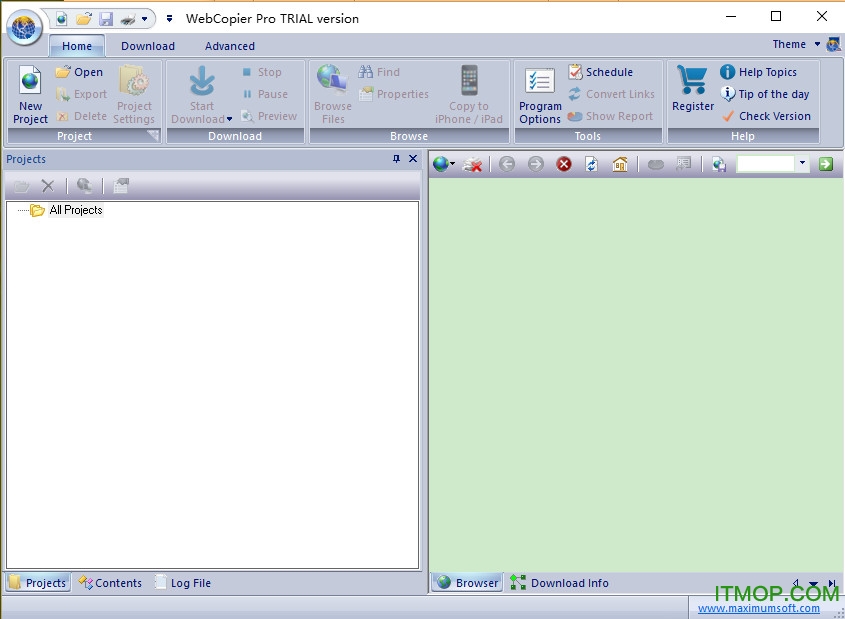Switch to the Download Info tab
Image resolution: width=845 pixels, height=619 pixels.
[559, 582]
